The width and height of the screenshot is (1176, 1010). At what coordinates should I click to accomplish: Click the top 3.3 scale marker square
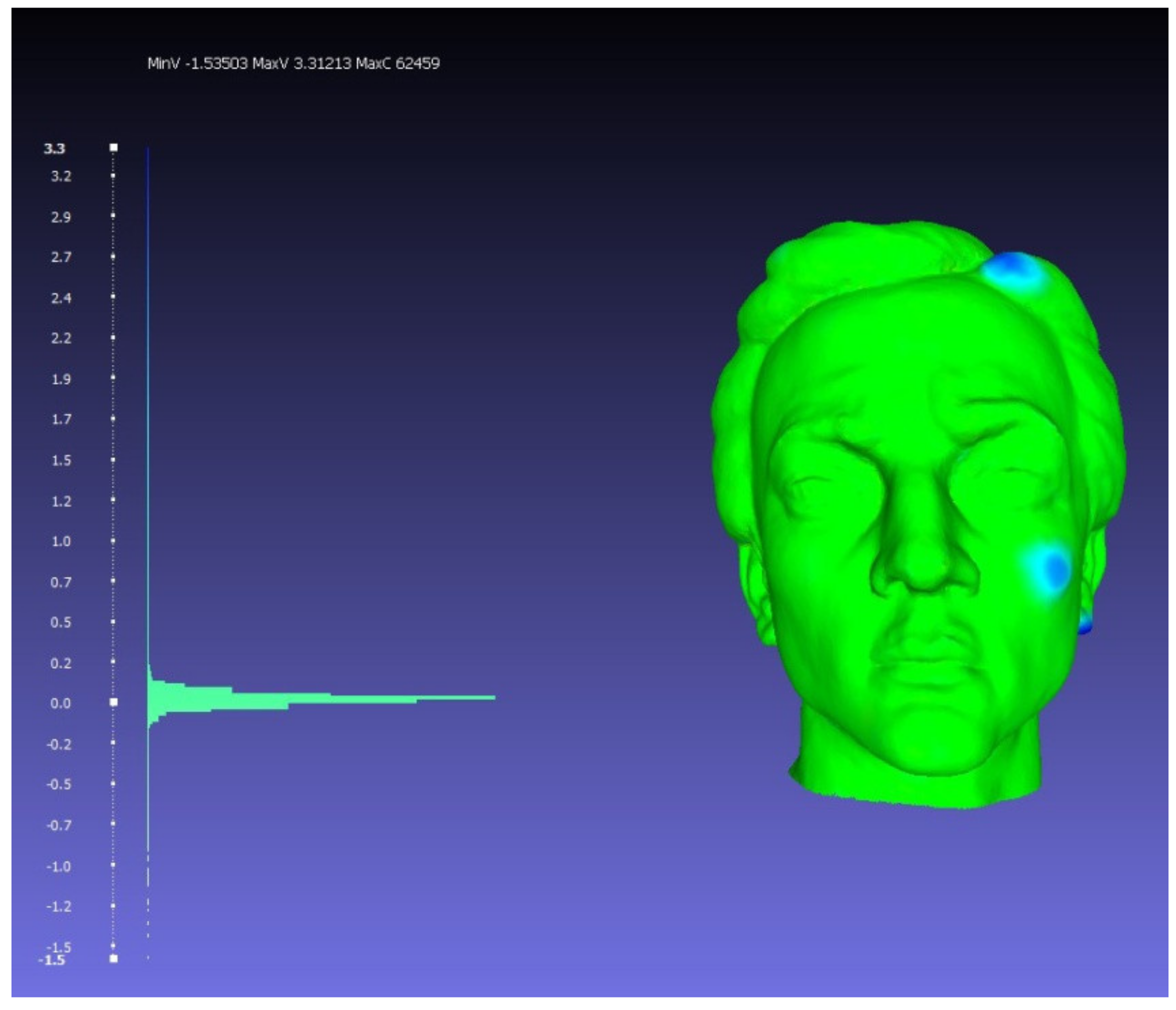[x=113, y=148]
